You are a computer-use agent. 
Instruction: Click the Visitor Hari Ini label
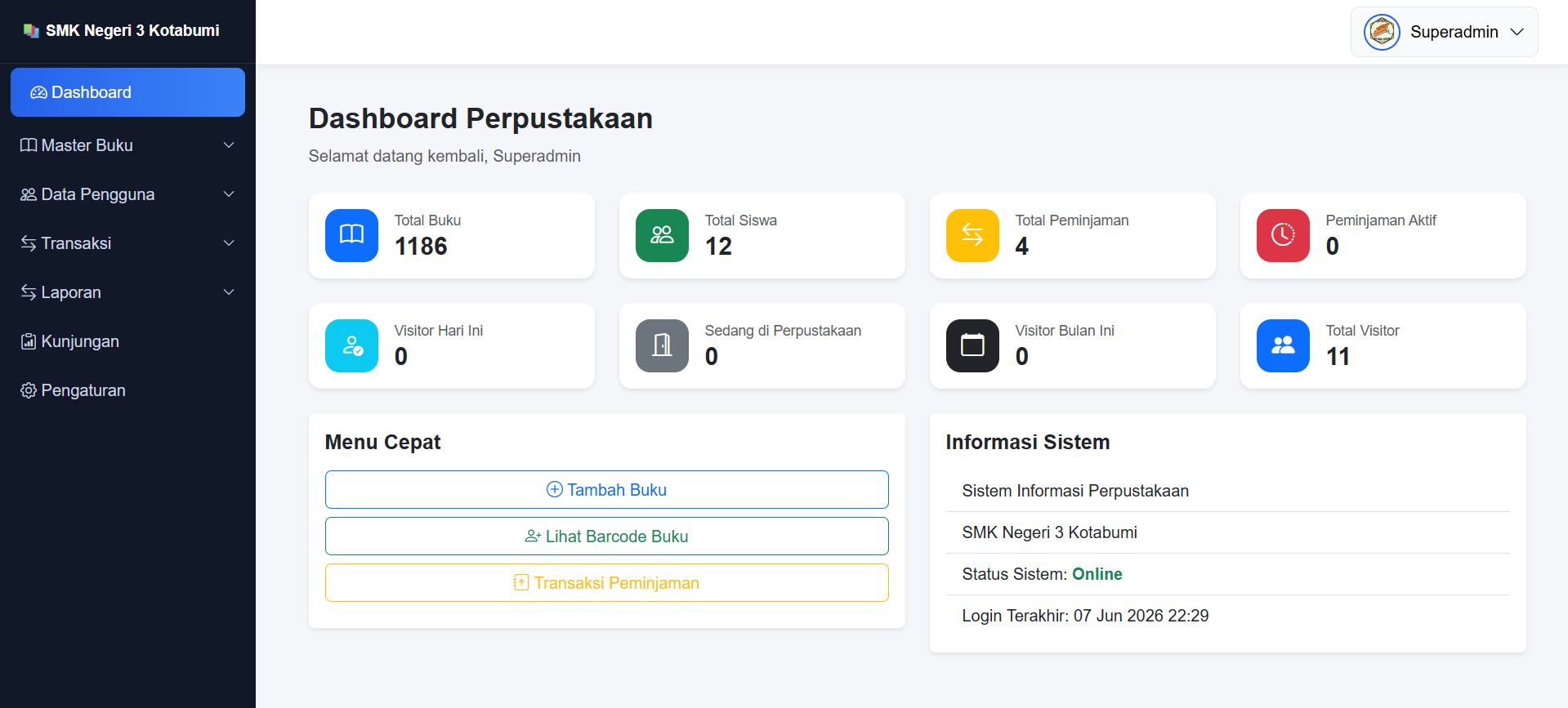[x=439, y=331]
